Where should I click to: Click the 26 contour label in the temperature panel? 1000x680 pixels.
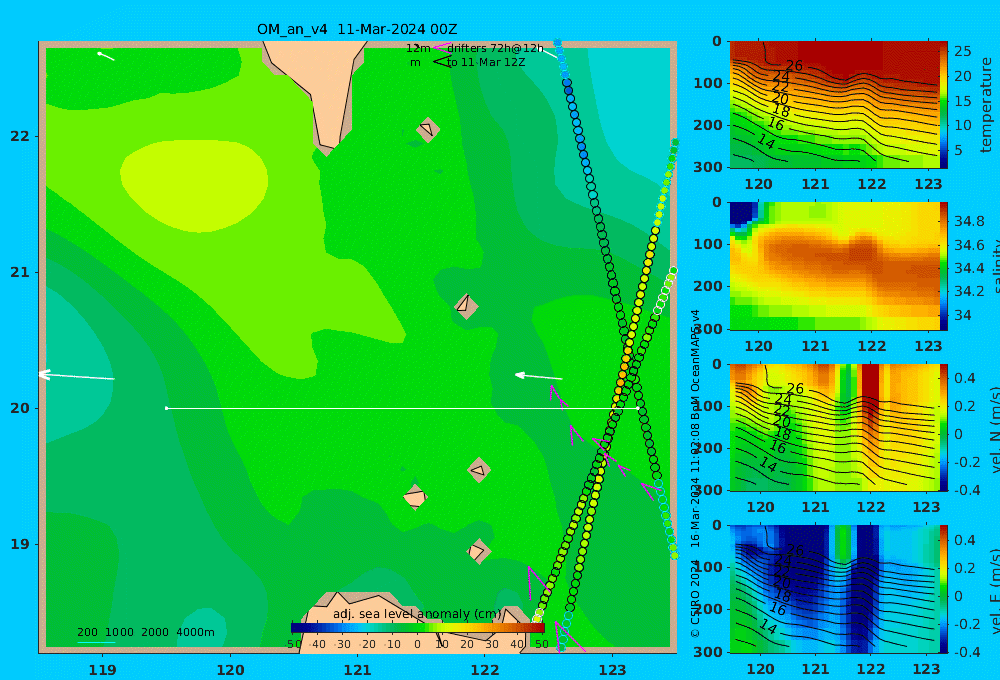pos(794,65)
